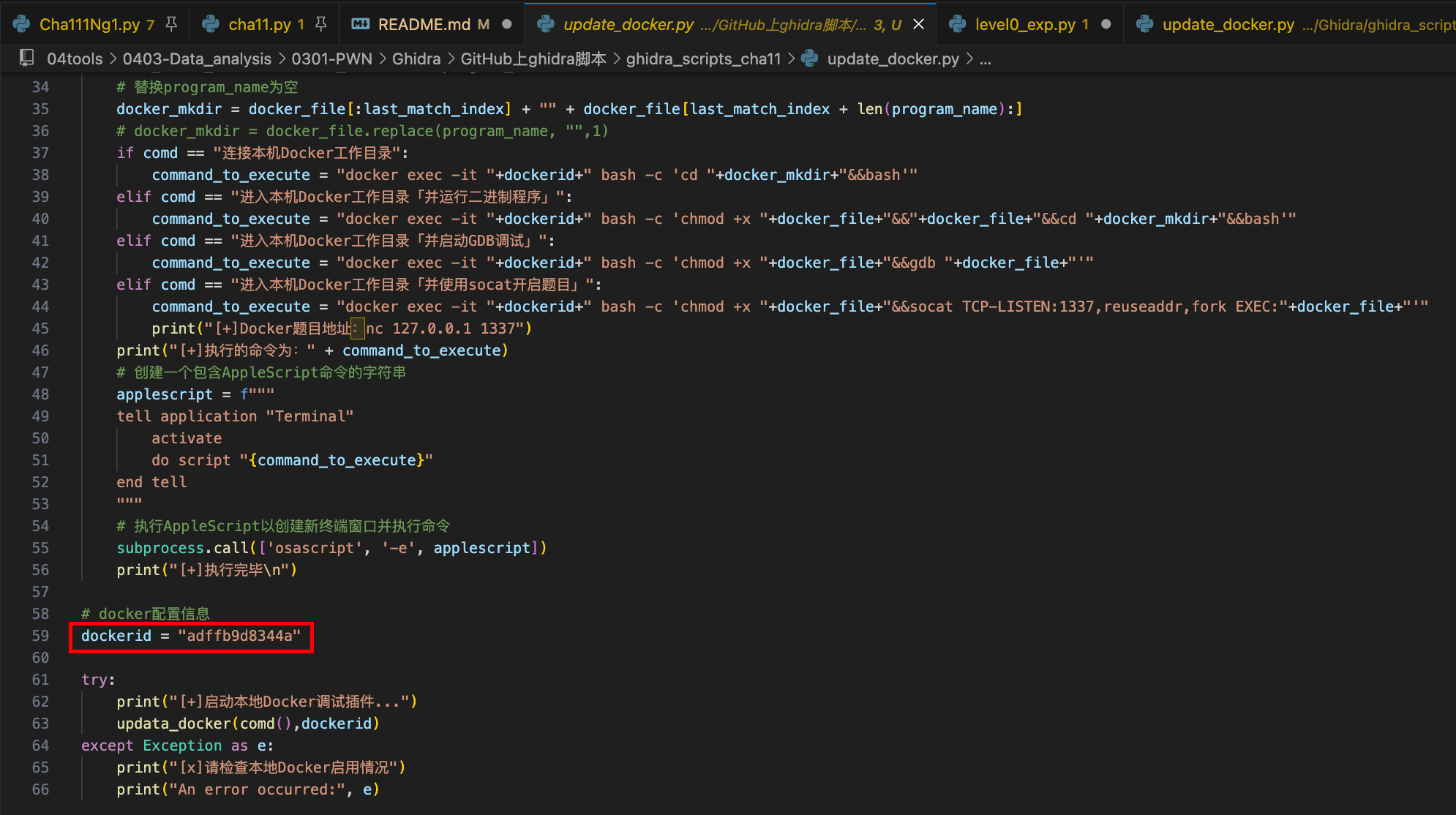Viewport: 1456px width, 815px height.
Task: Place cursor in the dockerid string value
Action: pos(239,636)
